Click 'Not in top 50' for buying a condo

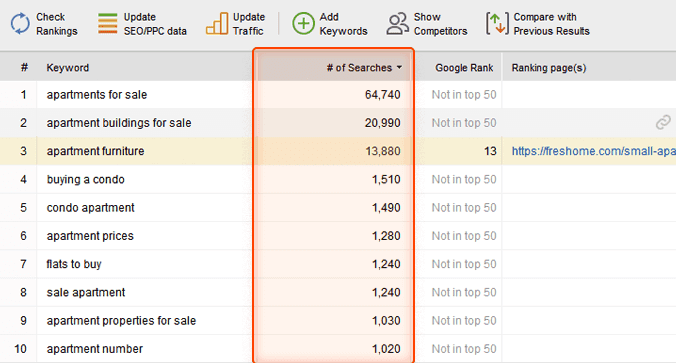click(x=464, y=179)
